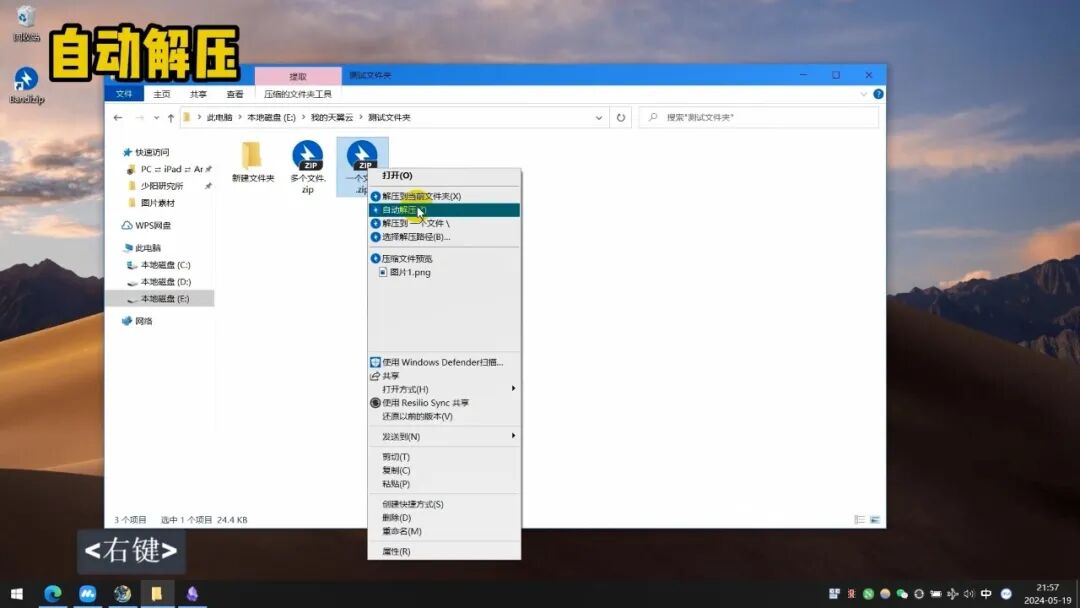Switch to large icons view in status bar
This screenshot has width=1080, height=608.
click(875, 520)
